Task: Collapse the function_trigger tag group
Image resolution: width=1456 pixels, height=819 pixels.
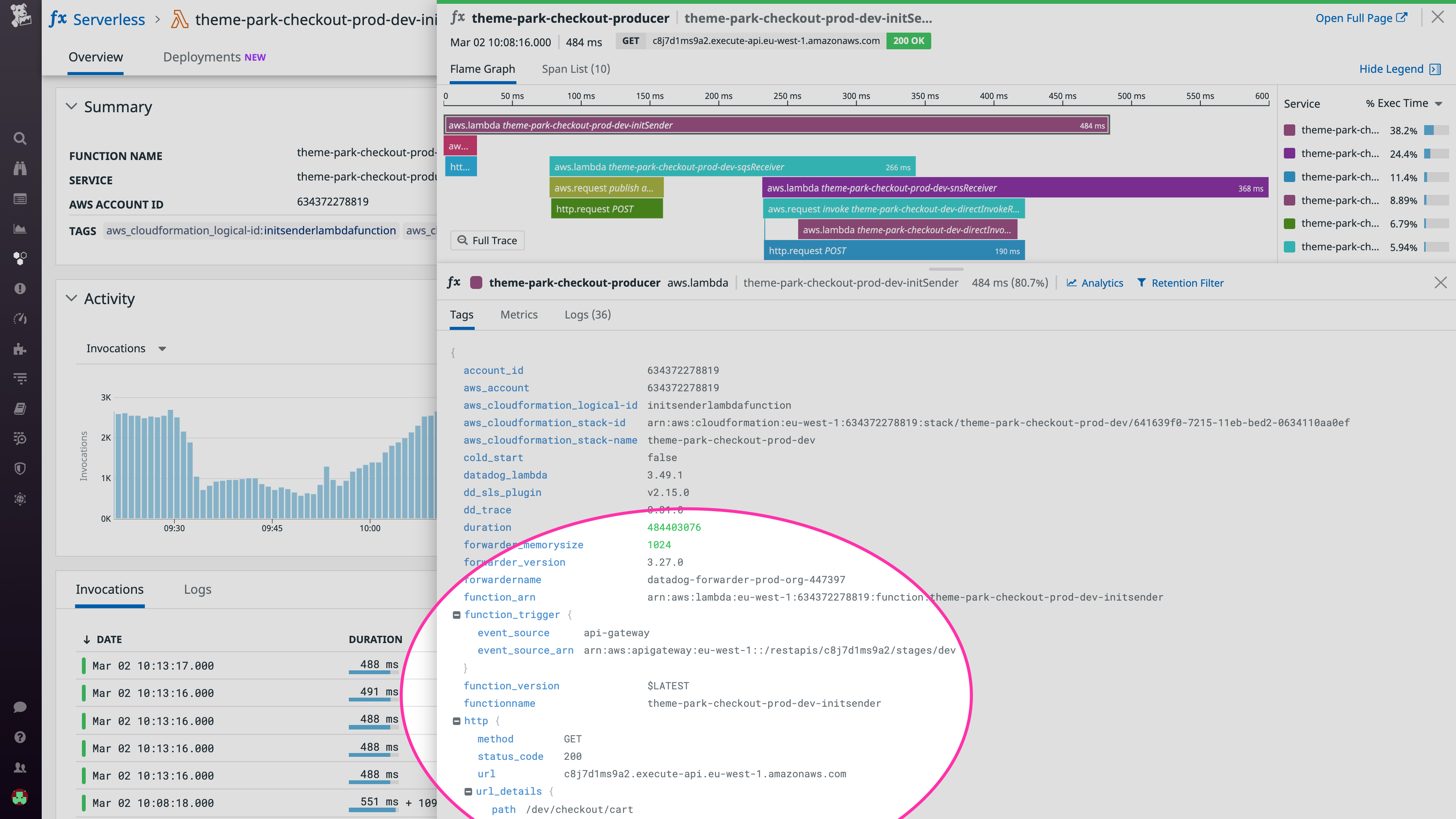Action: click(x=457, y=614)
